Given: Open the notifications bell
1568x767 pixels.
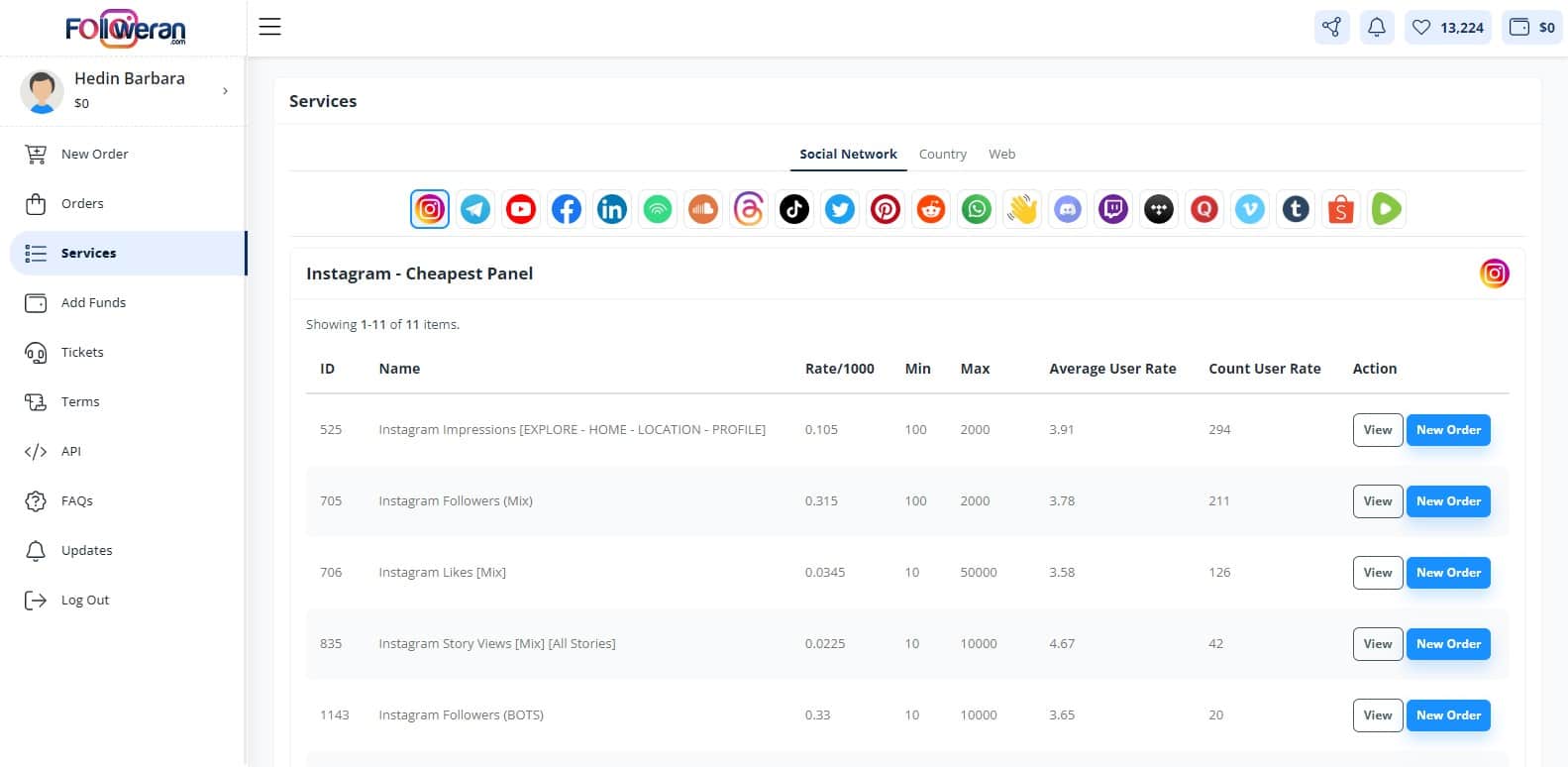Looking at the screenshot, I should click(1376, 28).
